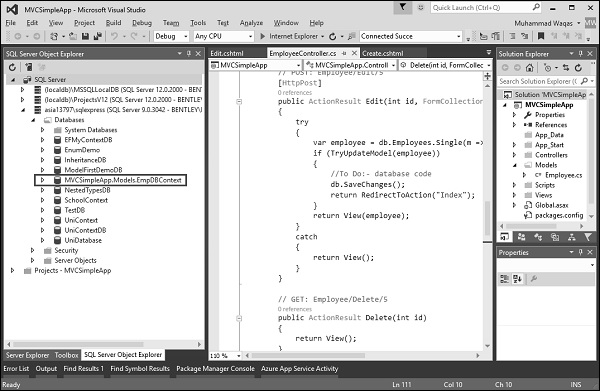Open the Build menu
Viewport: 600px width, 391px height.
point(113,23)
